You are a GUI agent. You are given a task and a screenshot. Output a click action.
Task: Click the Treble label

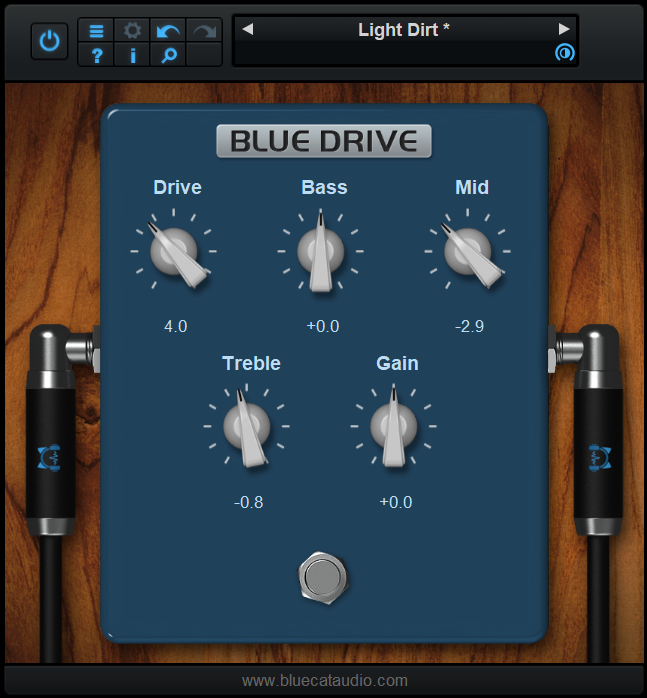tap(251, 363)
